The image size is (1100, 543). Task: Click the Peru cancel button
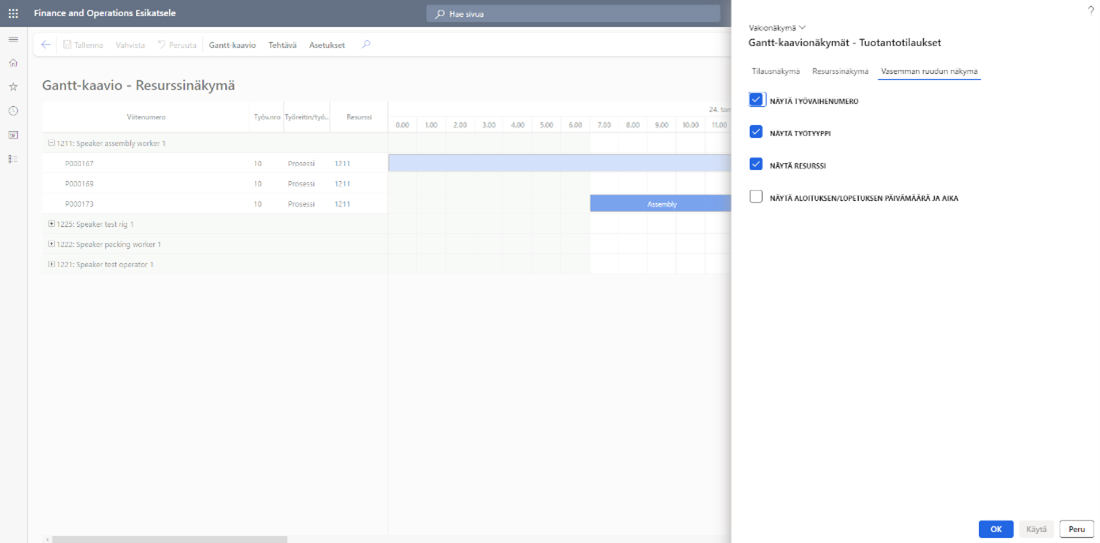click(1076, 529)
